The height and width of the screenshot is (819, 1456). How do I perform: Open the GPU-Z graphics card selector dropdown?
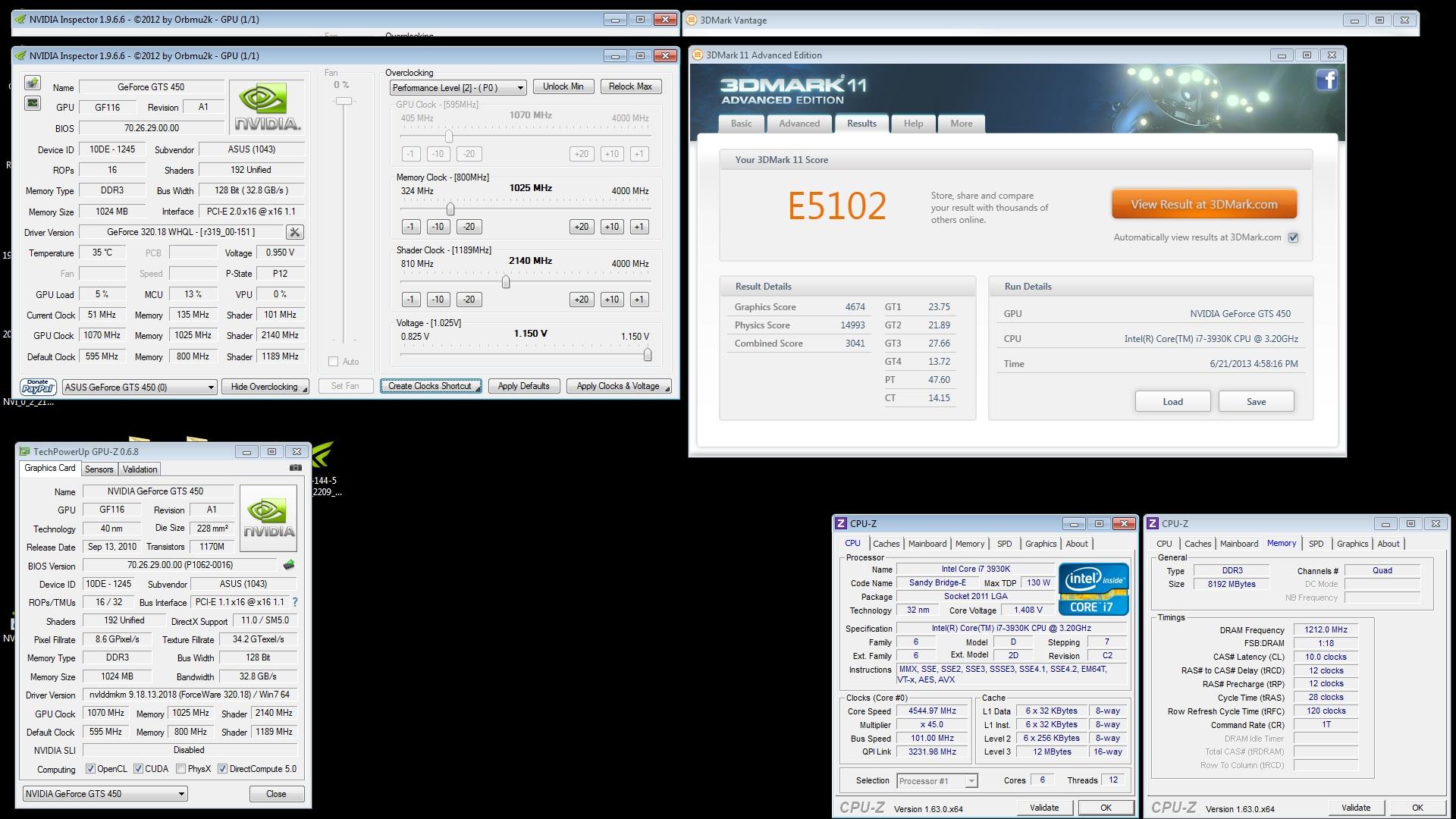(105, 794)
